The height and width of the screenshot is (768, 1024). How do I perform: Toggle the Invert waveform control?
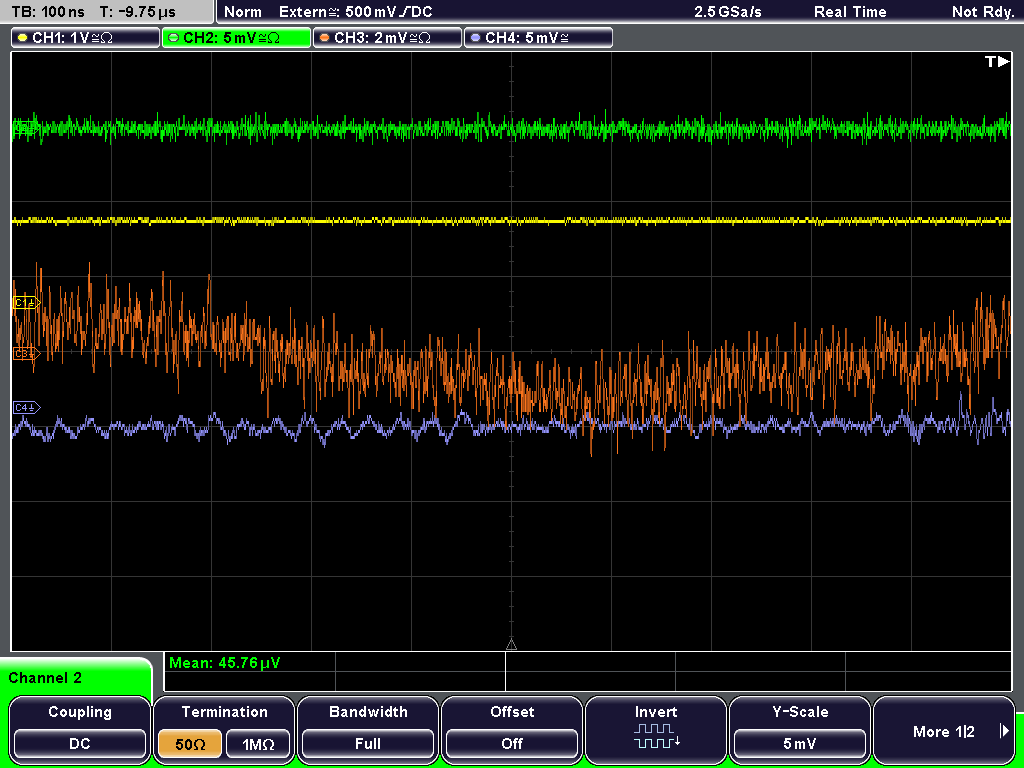click(656, 730)
